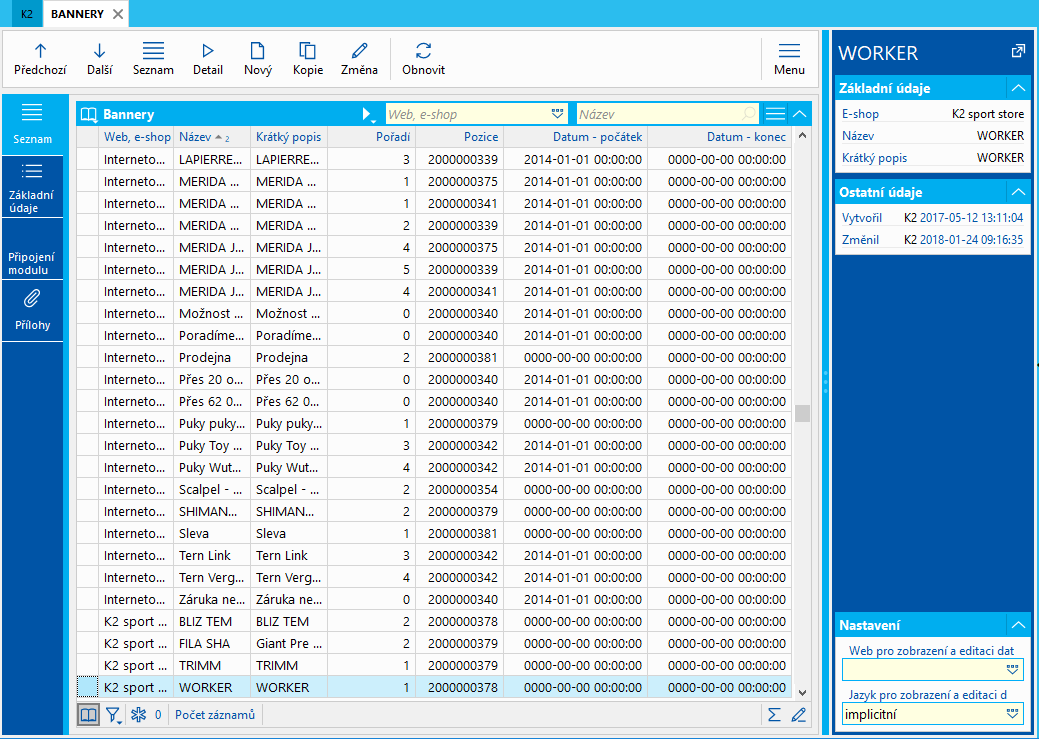Open the Web, e-shop filter dropdown

point(557,114)
